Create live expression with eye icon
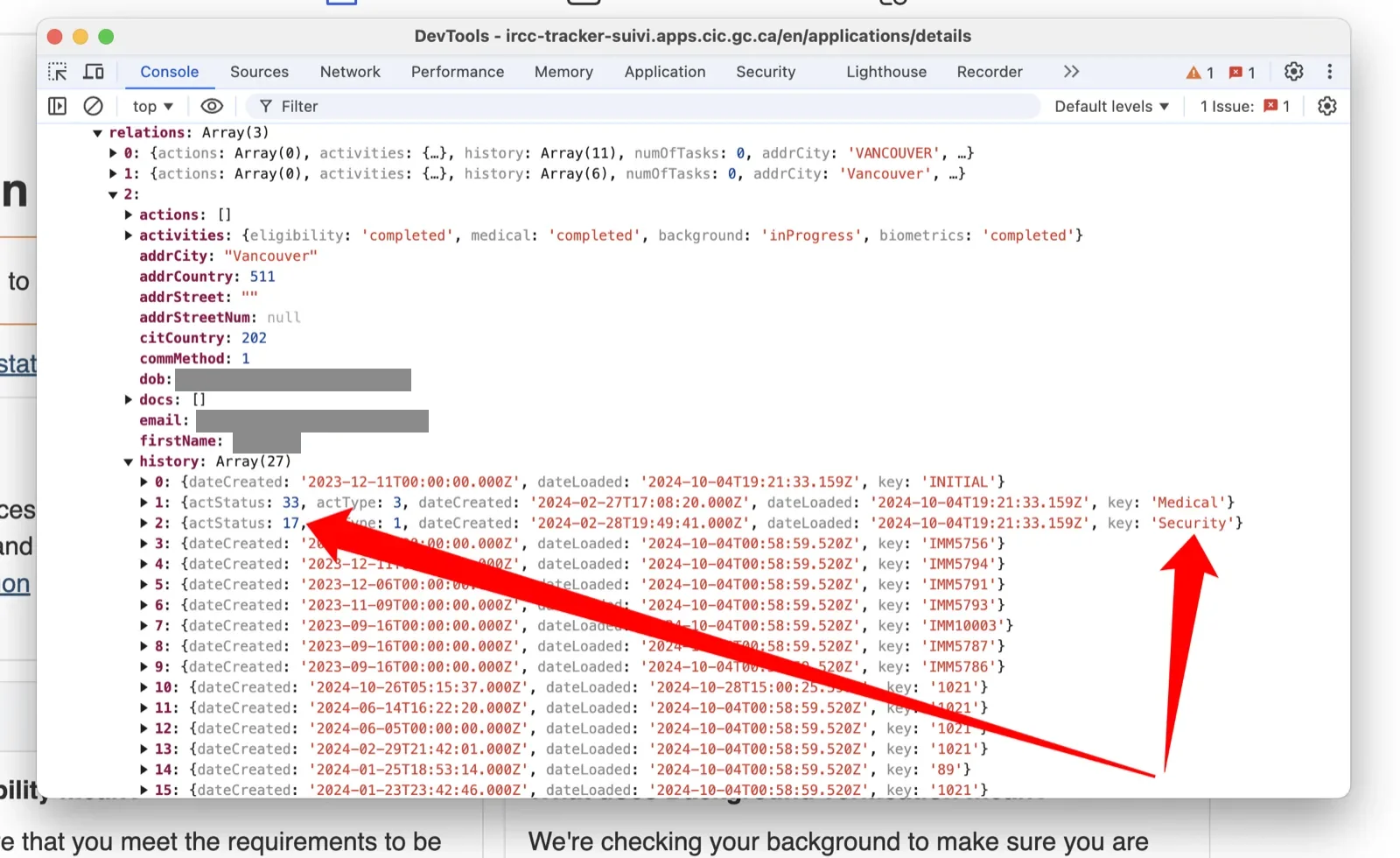The height and width of the screenshot is (858, 1400). pos(212,106)
